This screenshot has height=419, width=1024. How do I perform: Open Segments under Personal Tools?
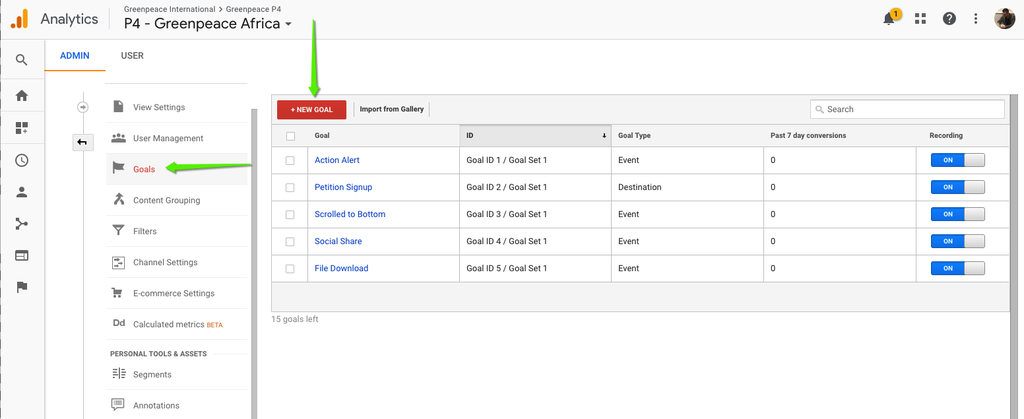152,375
